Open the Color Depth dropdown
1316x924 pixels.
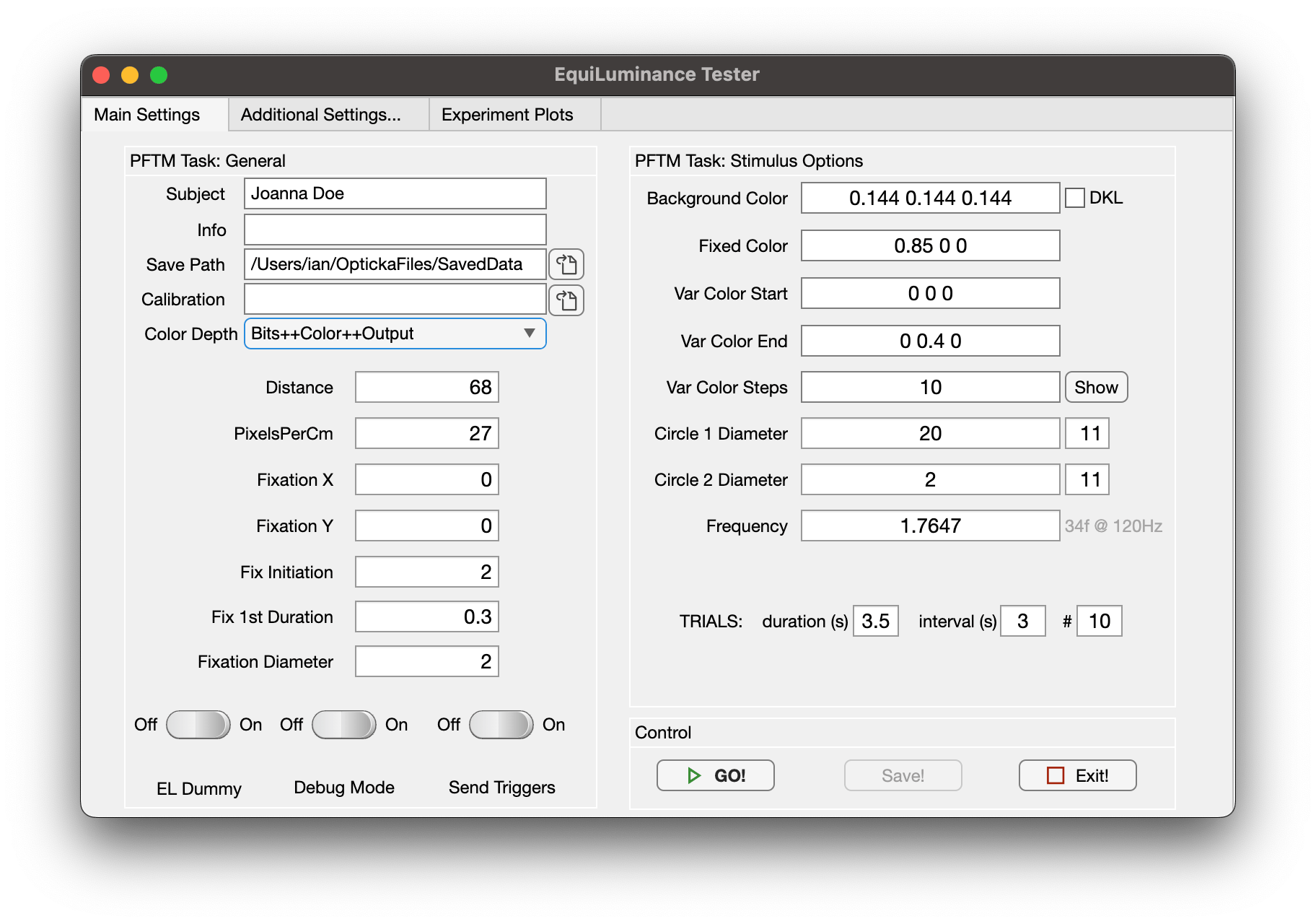click(x=395, y=334)
